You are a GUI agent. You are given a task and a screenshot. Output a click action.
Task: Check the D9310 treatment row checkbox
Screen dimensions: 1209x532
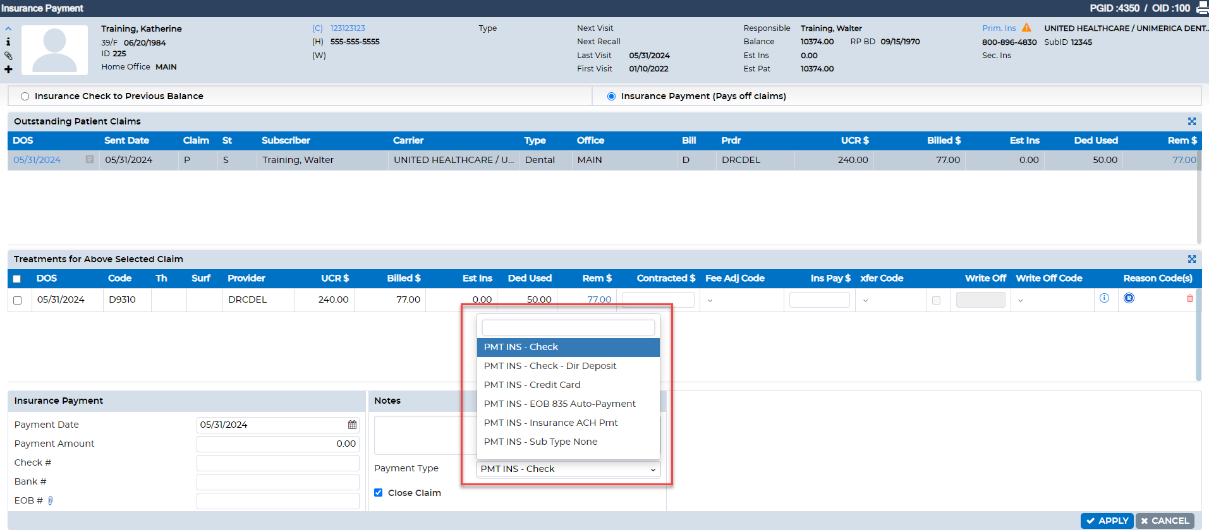coord(17,300)
